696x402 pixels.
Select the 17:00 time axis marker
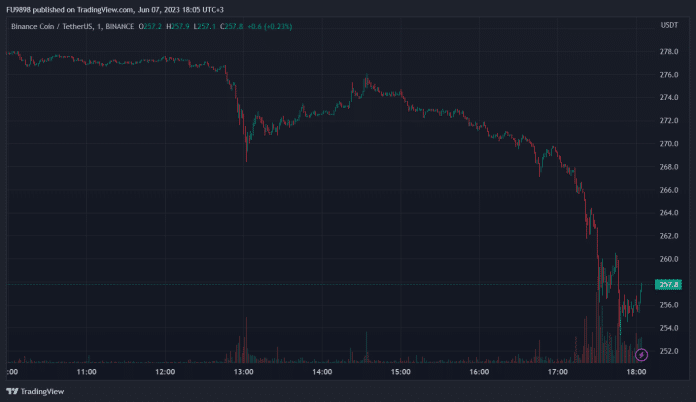557,372
